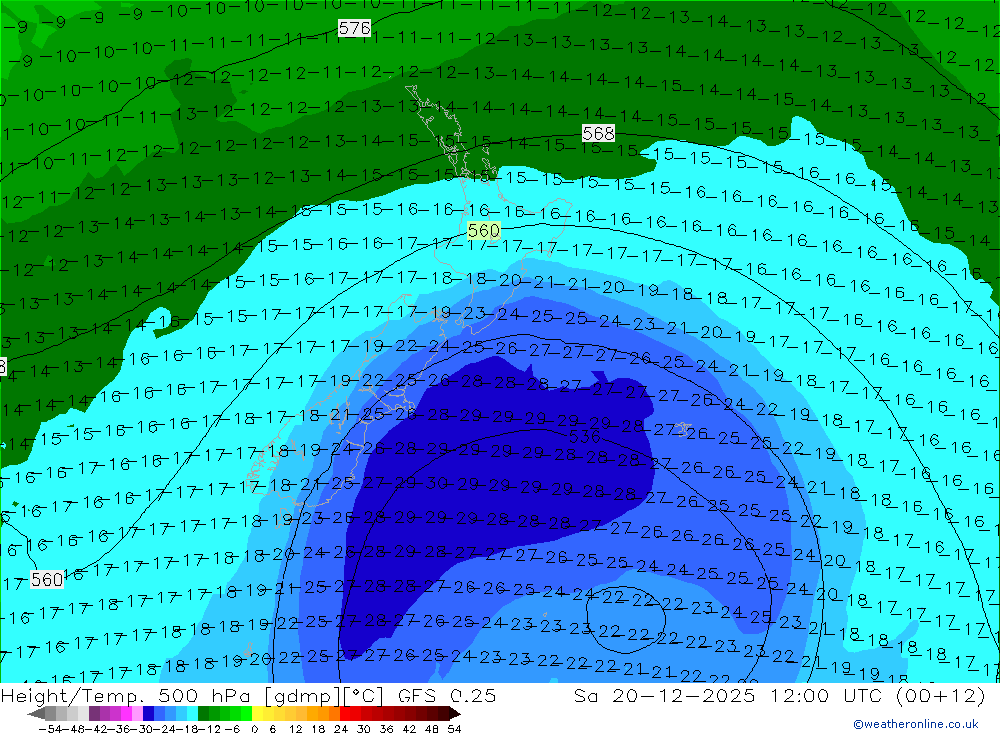Click the 576 height contour label

354,28
